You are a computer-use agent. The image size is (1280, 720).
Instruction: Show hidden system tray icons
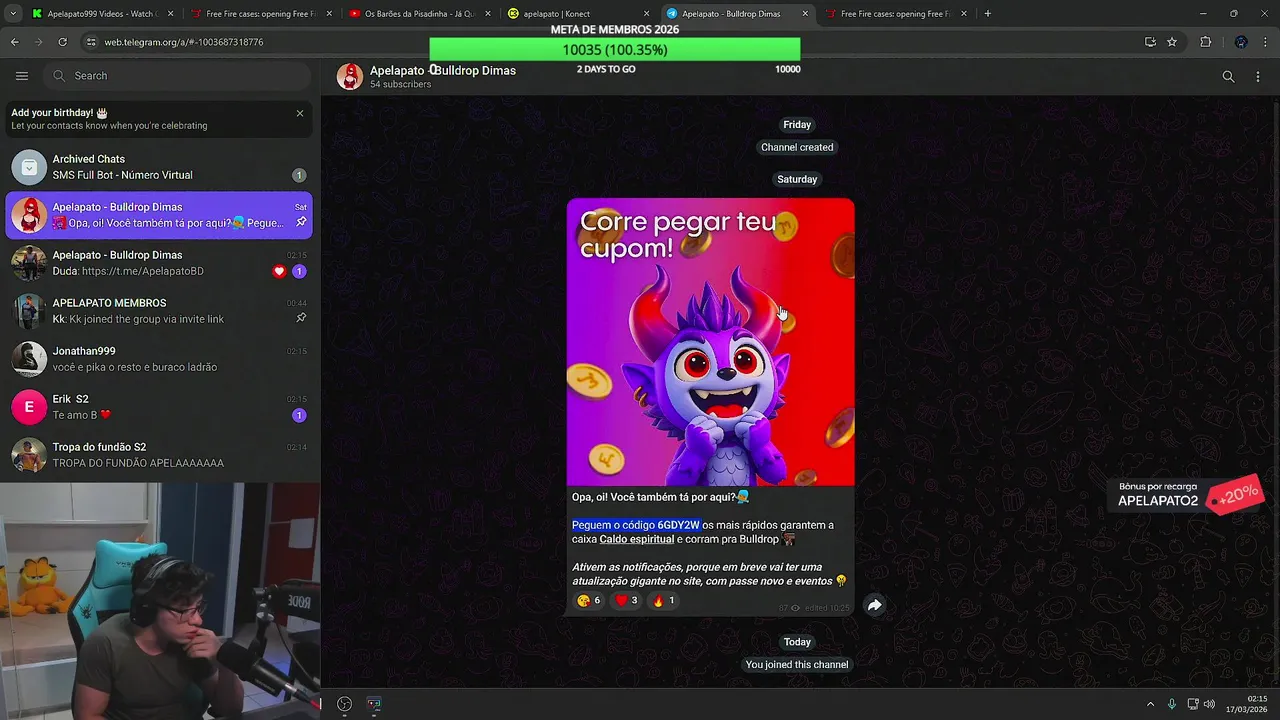(x=1150, y=704)
